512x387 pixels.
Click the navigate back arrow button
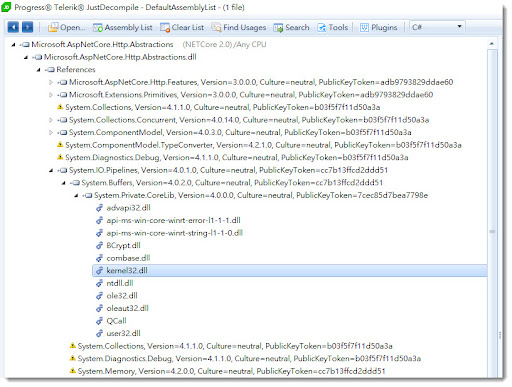(x=13, y=27)
